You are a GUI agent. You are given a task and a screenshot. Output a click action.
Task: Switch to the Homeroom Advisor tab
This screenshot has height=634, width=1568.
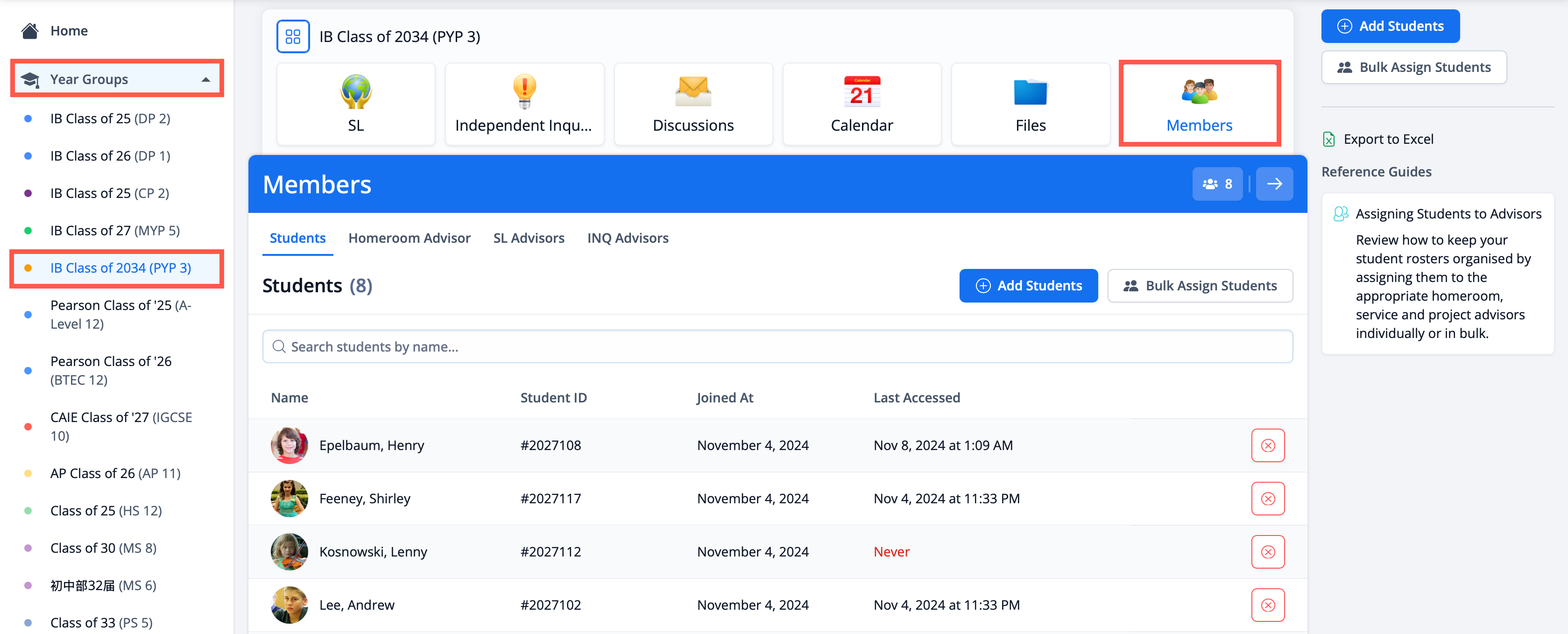pyautogui.click(x=409, y=238)
